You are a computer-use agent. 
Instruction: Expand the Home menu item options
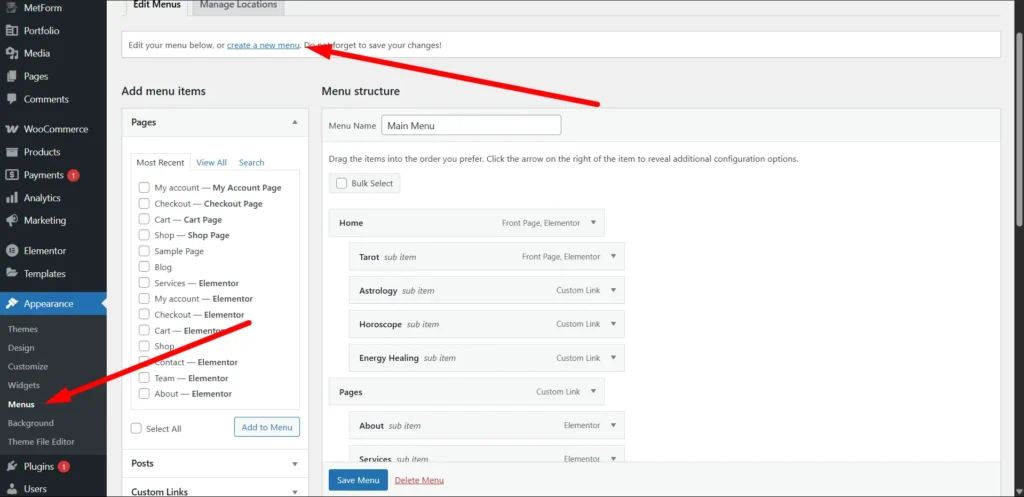coord(593,223)
